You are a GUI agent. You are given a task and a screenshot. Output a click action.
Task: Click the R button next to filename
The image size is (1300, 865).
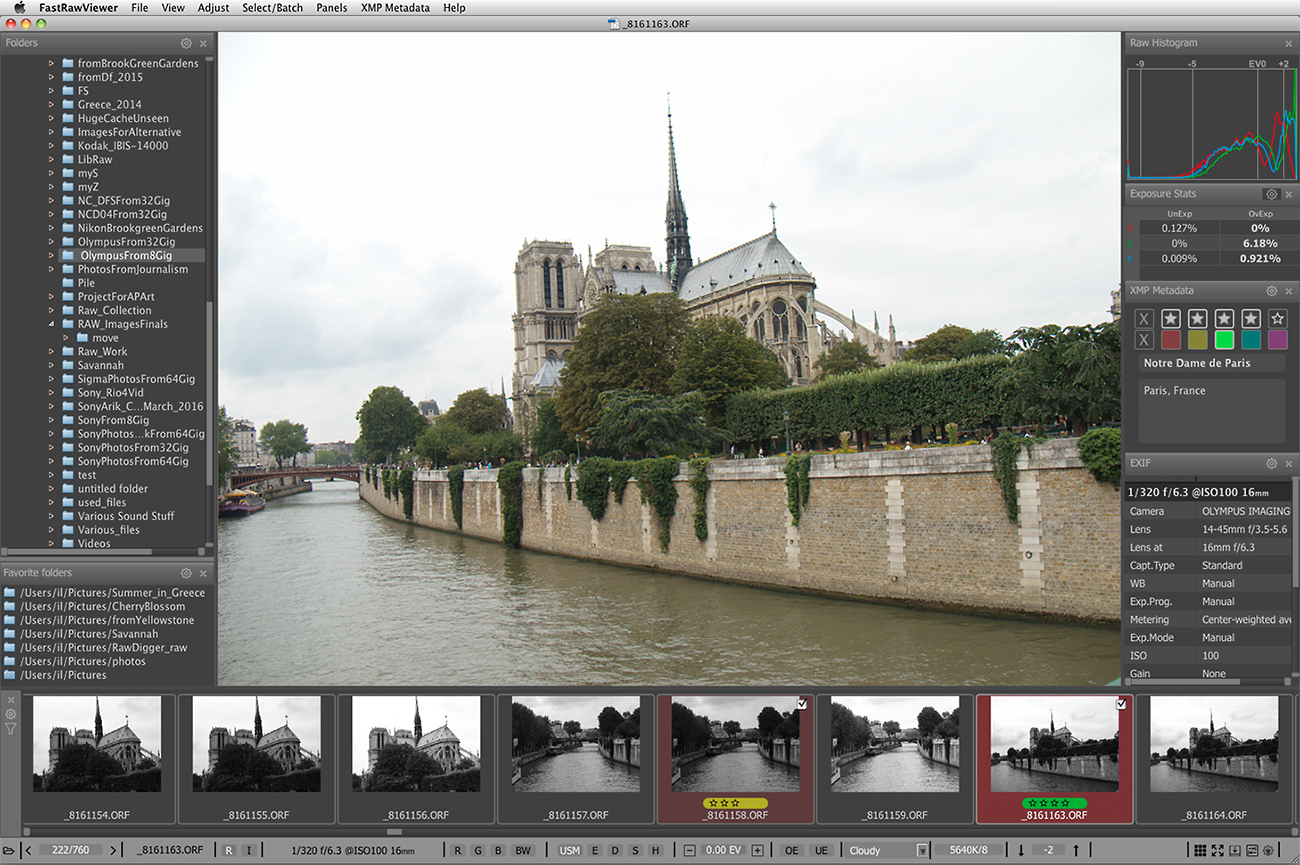pos(229,850)
